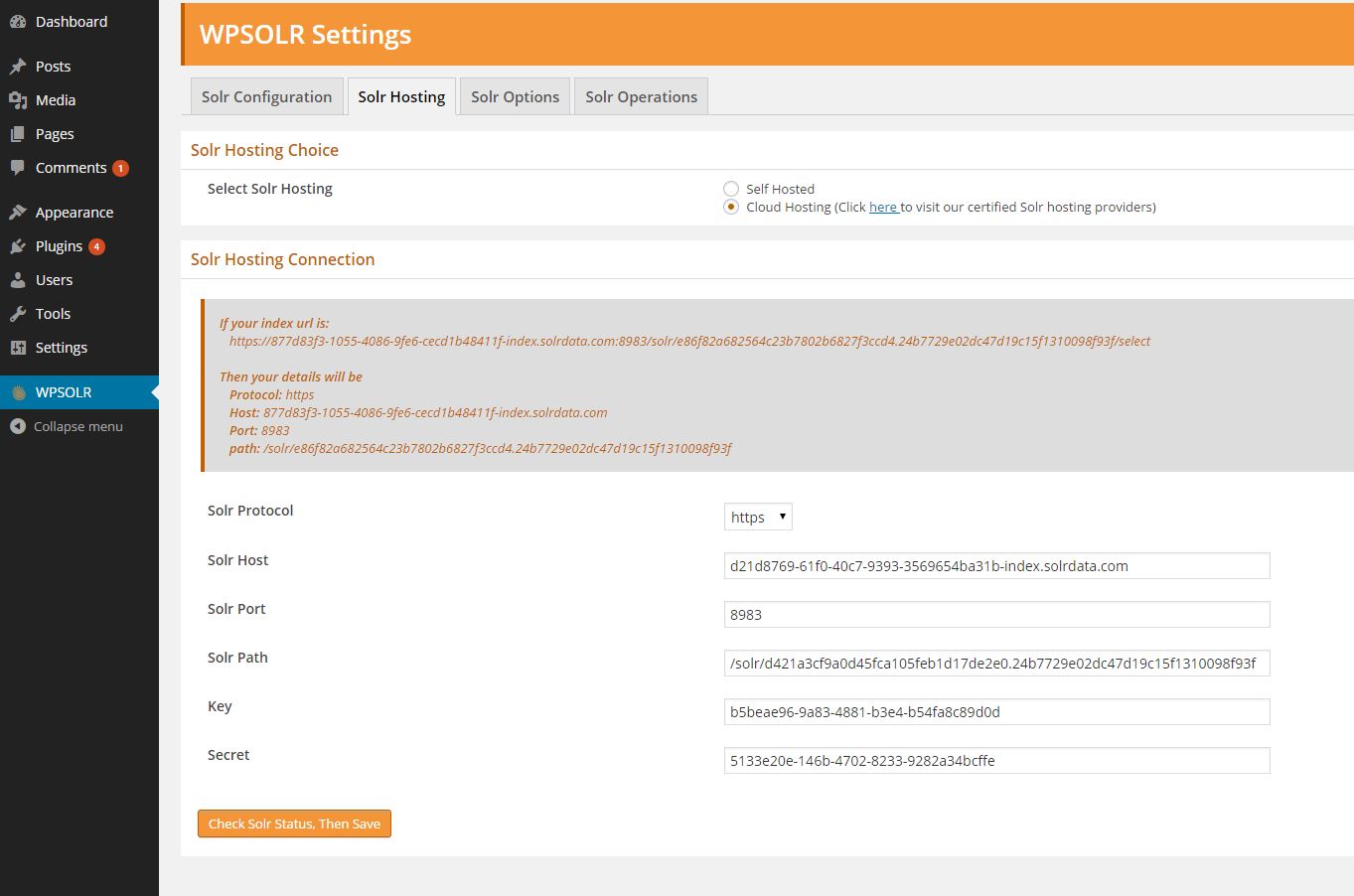Click the Collapse menu label
This screenshot has height=896, width=1354.
78,426
